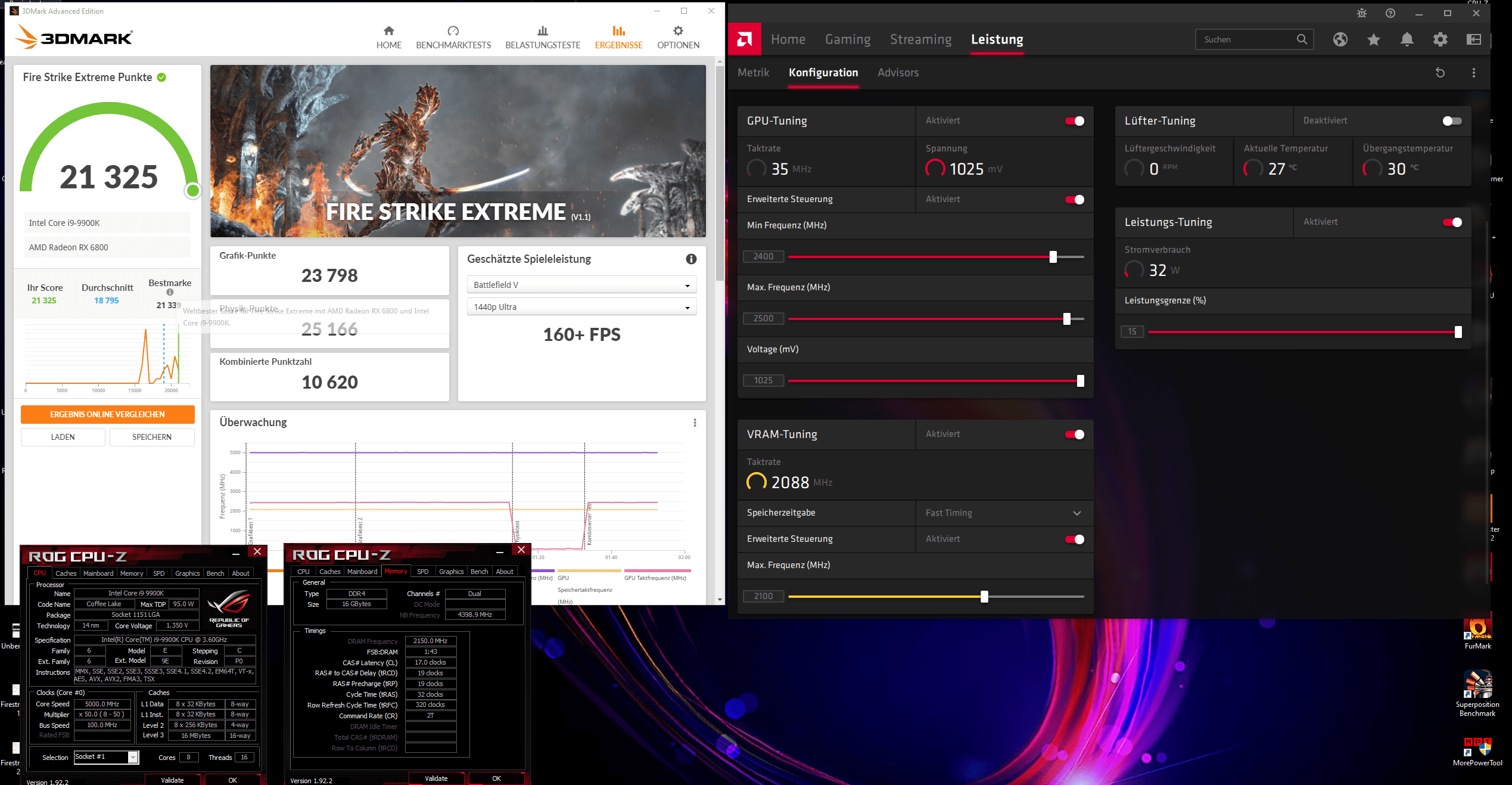Image resolution: width=1512 pixels, height=785 pixels.
Task: Click the AMD Radeon logo button
Action: click(744, 39)
